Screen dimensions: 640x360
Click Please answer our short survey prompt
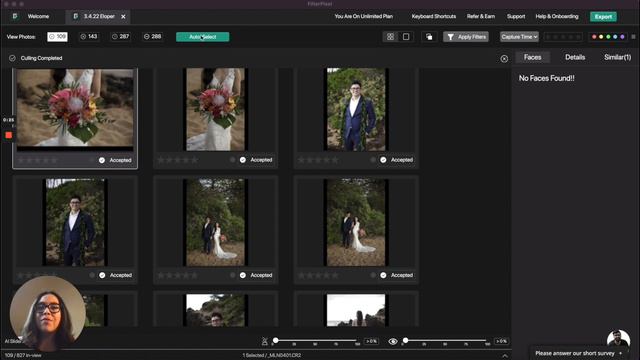click(x=575, y=353)
